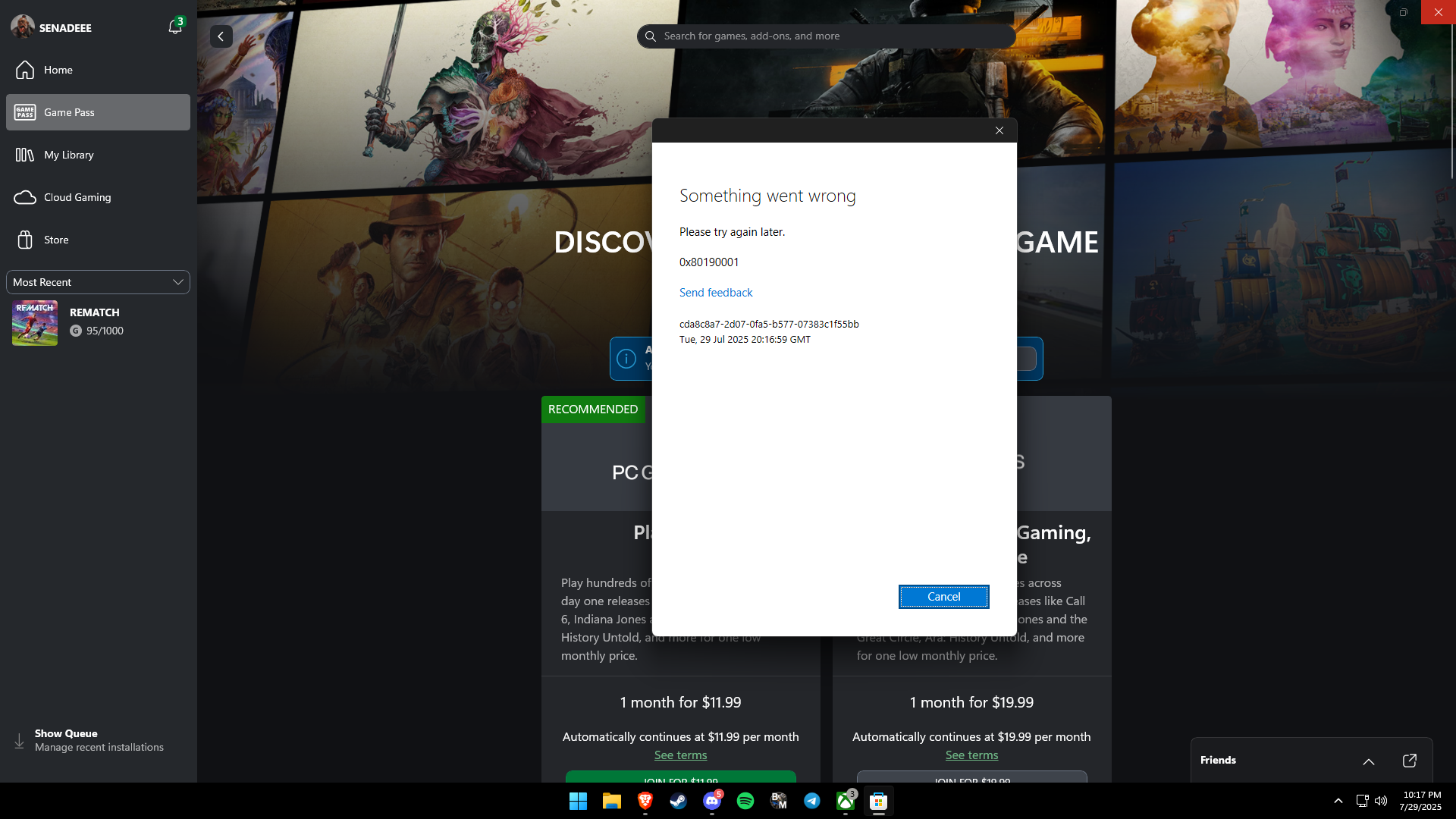Click the error GUID text
1456x819 pixels.
(x=769, y=325)
